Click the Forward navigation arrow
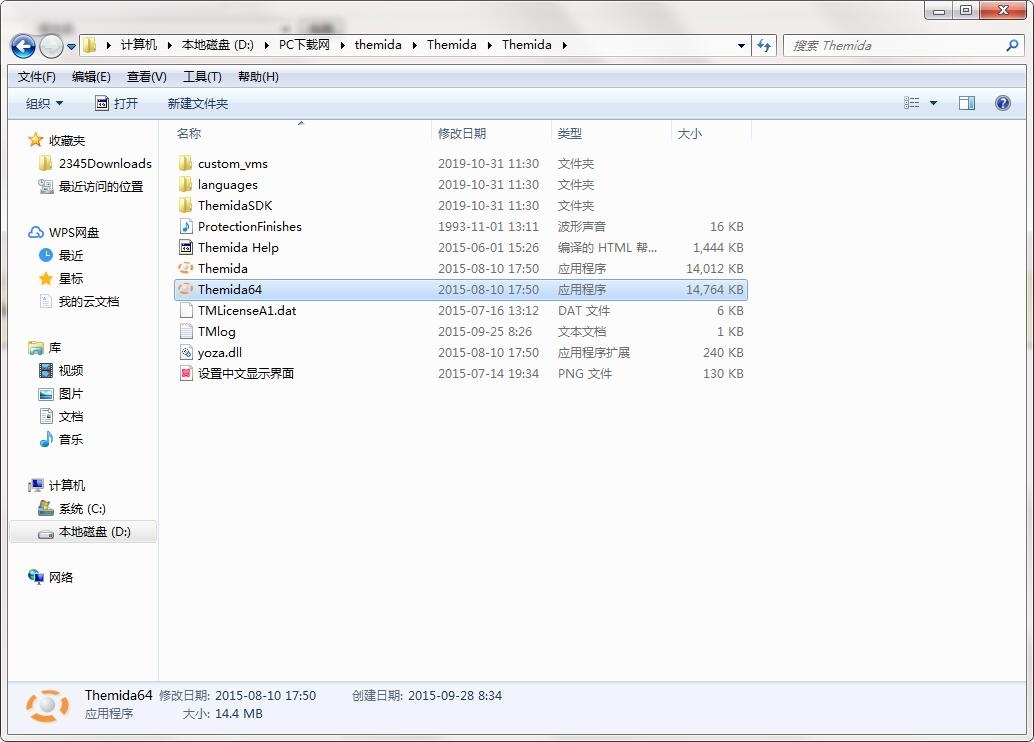Viewport: 1034px width, 742px height. (x=51, y=46)
